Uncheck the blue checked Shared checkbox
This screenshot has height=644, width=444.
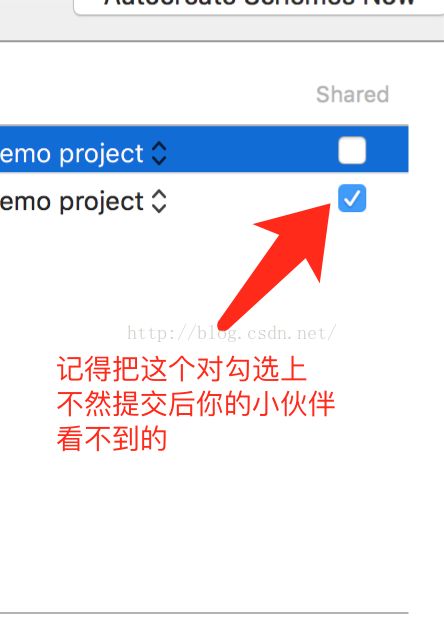pyautogui.click(x=352, y=198)
